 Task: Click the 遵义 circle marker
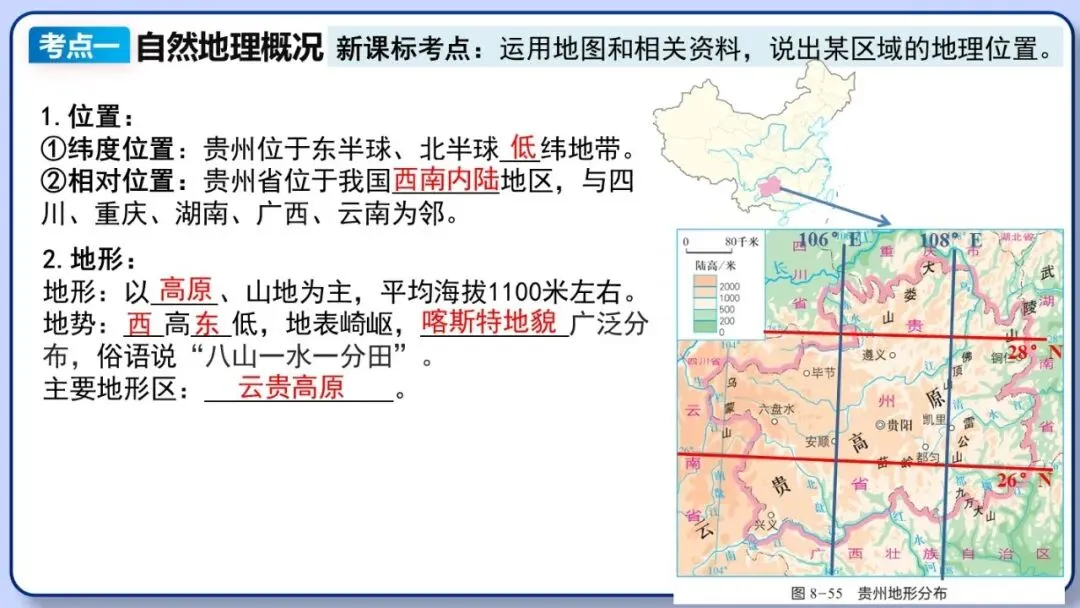pyautogui.click(x=892, y=356)
